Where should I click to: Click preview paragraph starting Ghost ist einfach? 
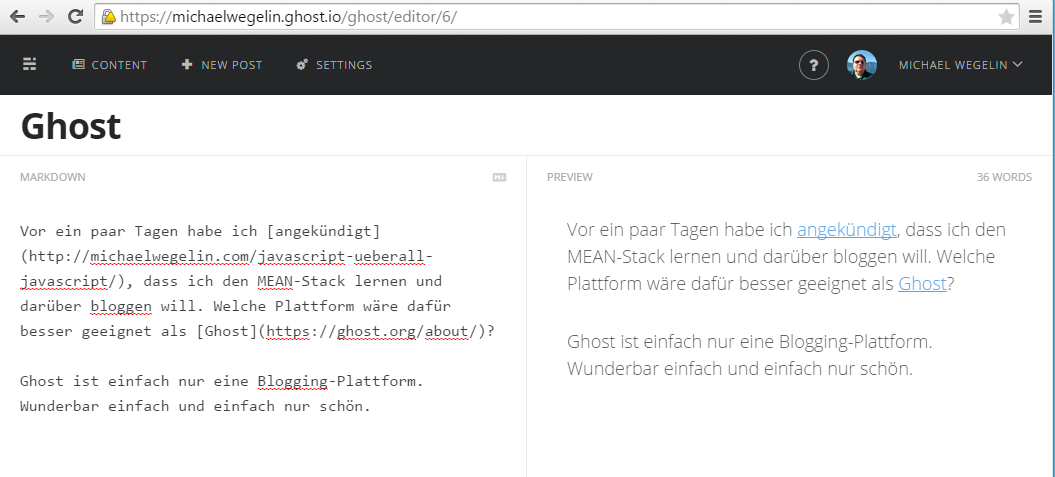[750, 355]
